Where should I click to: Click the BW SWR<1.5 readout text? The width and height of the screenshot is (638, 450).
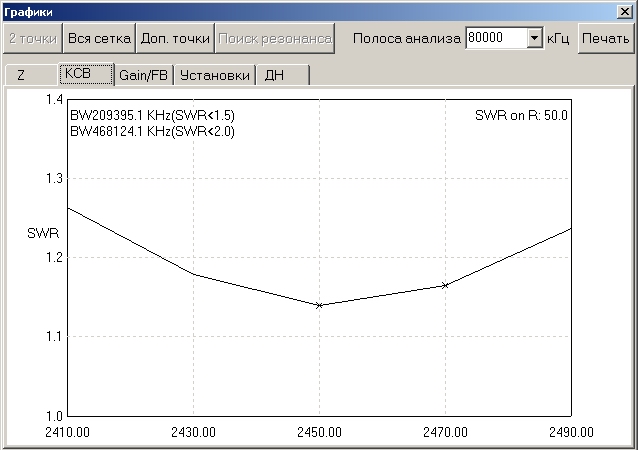[152, 116]
